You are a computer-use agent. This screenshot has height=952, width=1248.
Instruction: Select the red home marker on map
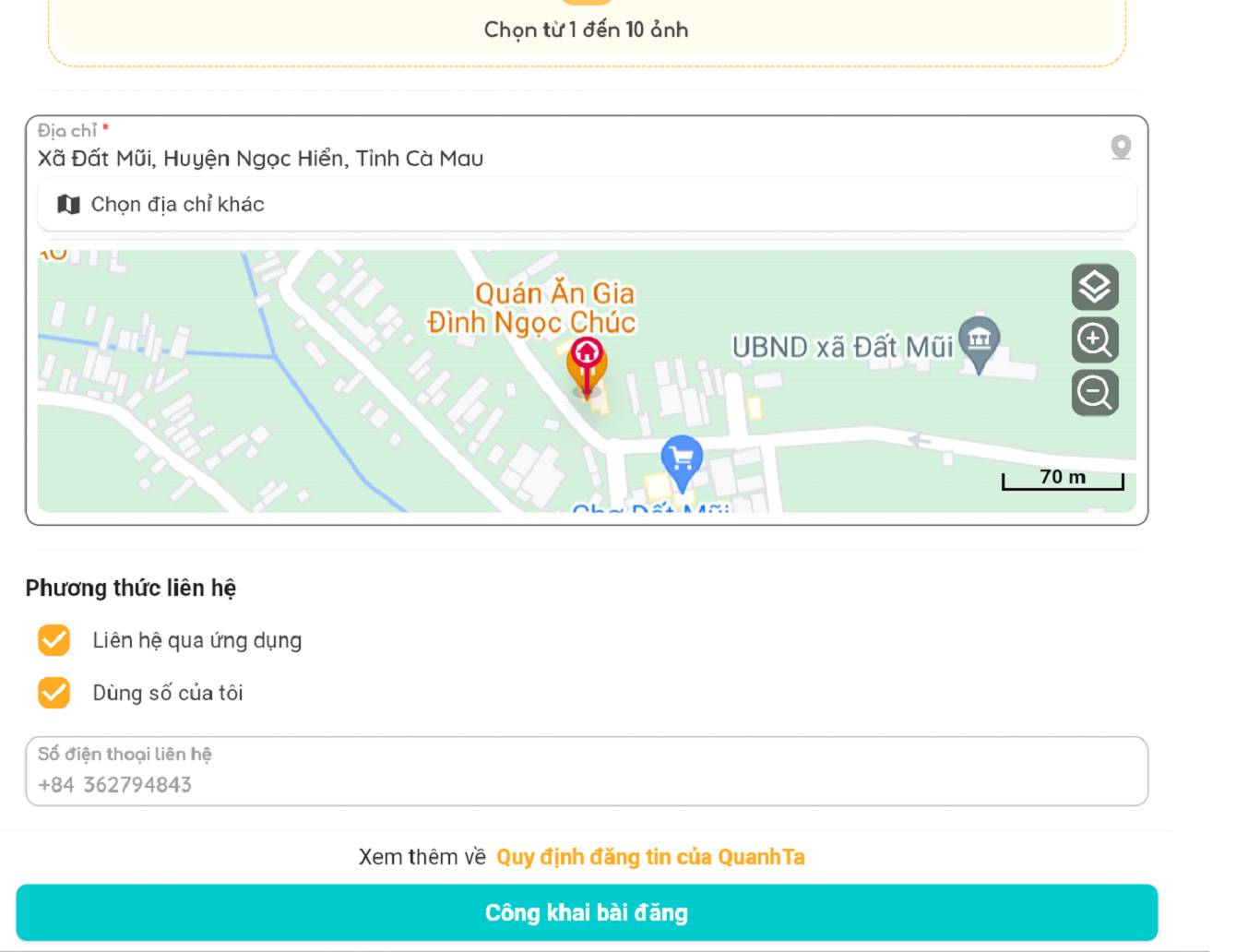587,366
